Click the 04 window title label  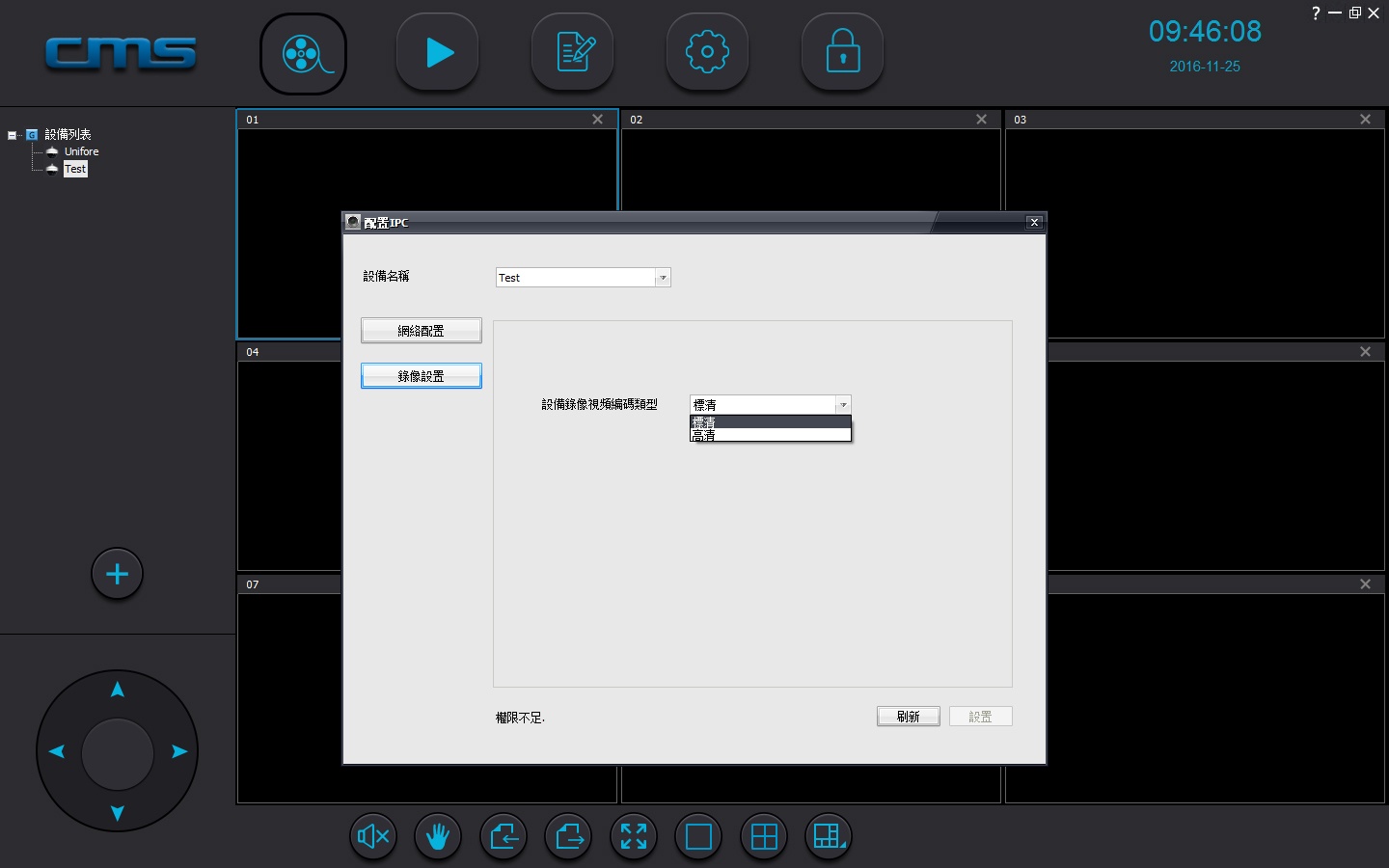coord(253,352)
